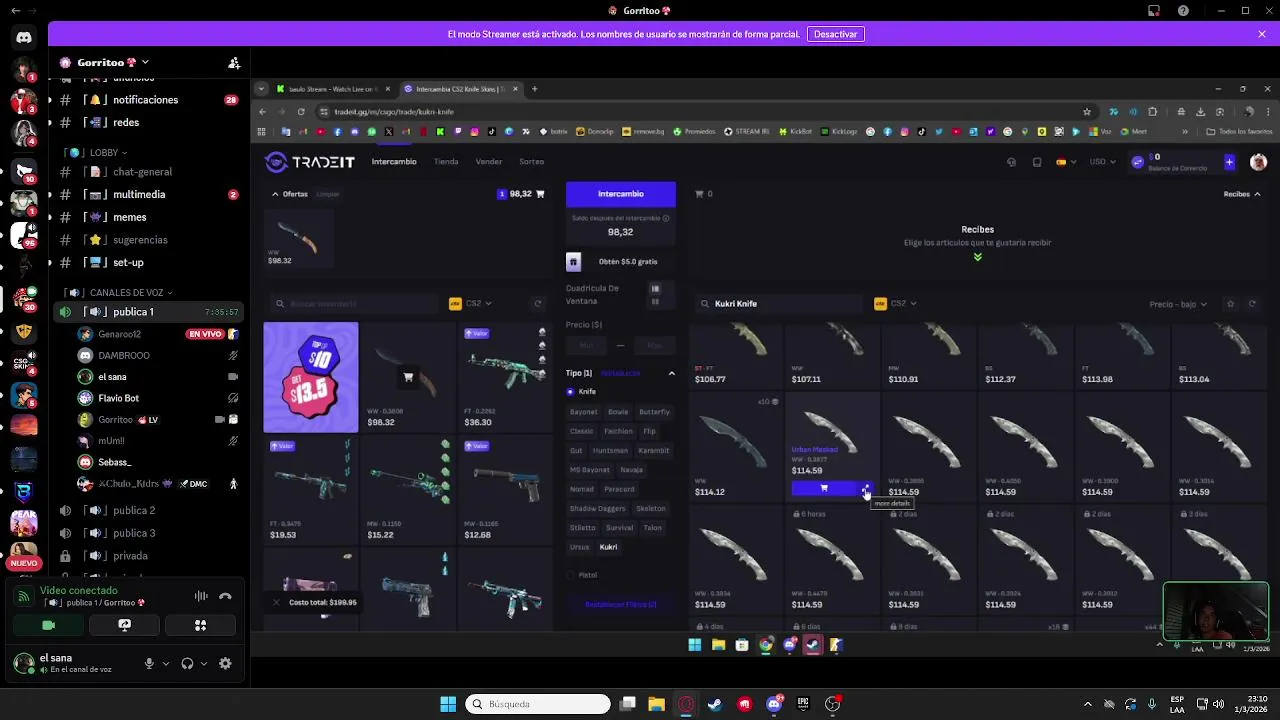Collapse the Recibes panel
The width and height of the screenshot is (1280, 720).
point(1242,194)
